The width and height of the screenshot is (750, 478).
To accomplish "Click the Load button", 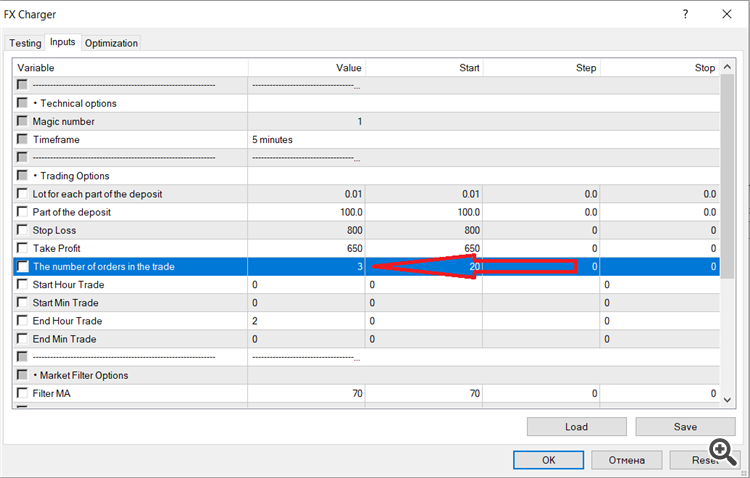I will pos(576,427).
